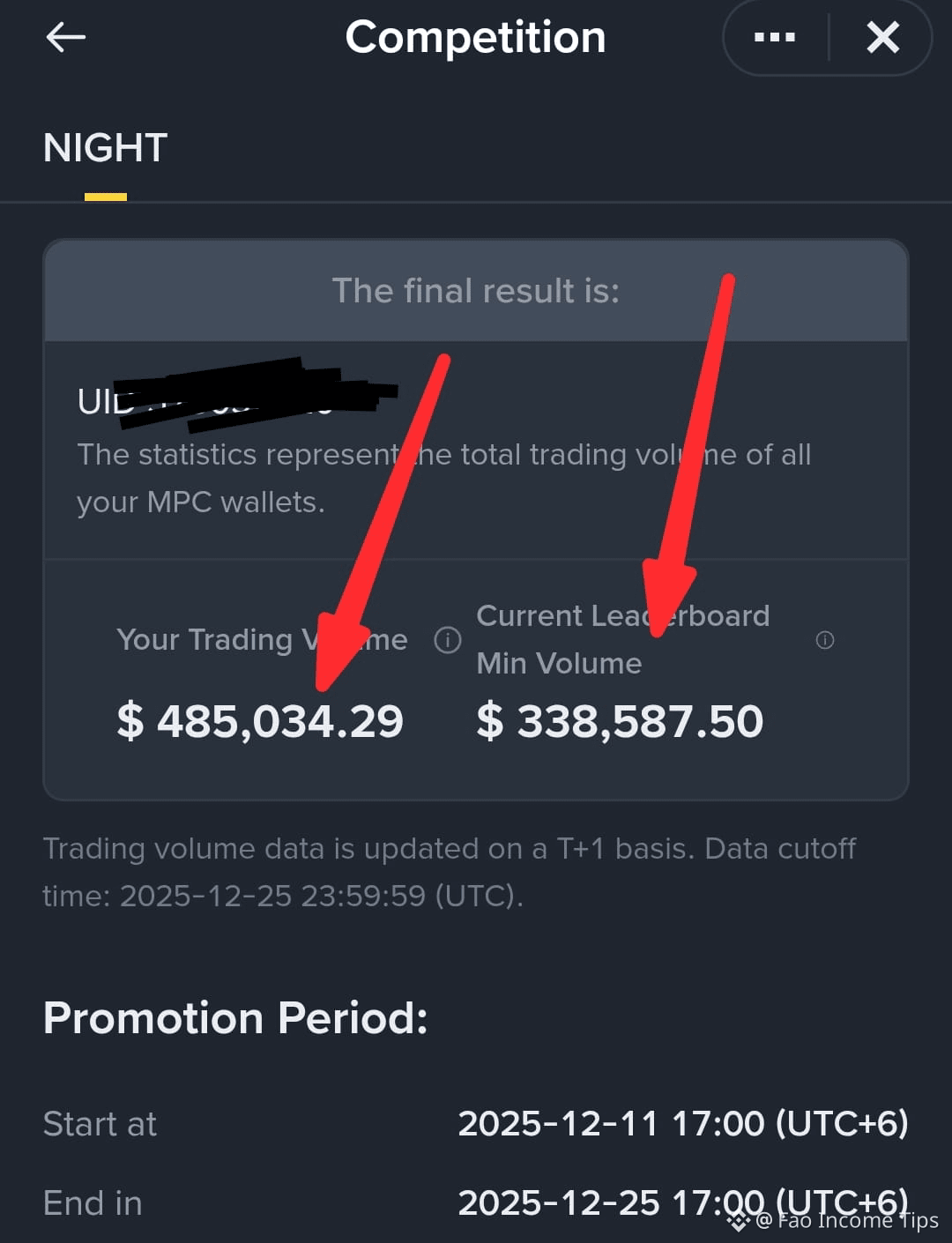
Task: Open info icon beside Leaderboard Min Volume
Action: click(825, 640)
